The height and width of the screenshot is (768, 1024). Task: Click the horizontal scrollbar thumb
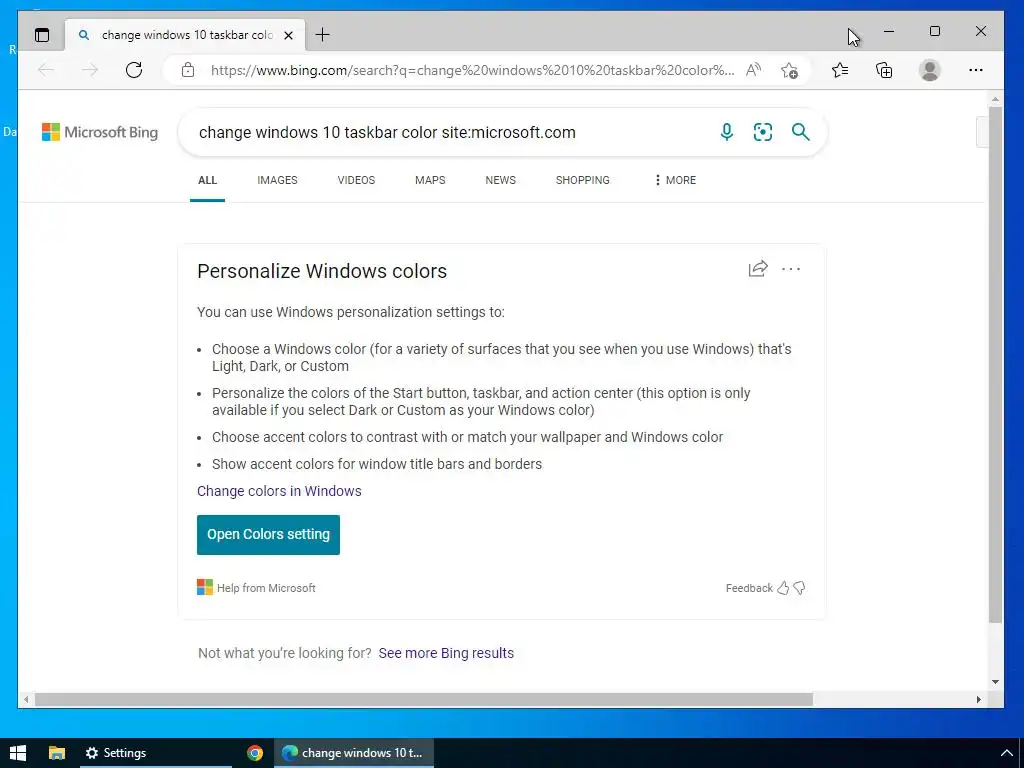[x=424, y=699]
